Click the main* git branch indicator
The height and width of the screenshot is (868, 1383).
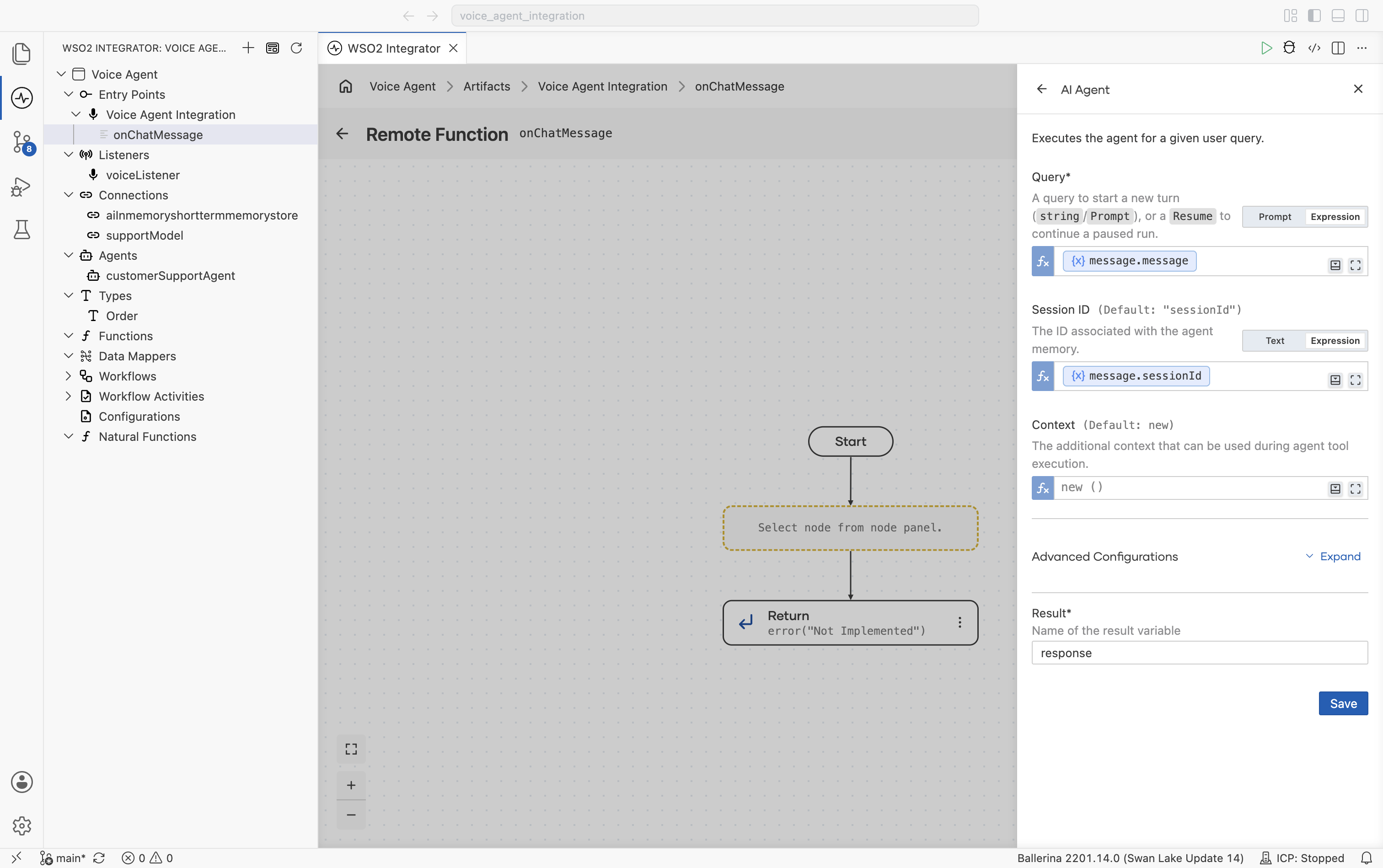(63, 857)
